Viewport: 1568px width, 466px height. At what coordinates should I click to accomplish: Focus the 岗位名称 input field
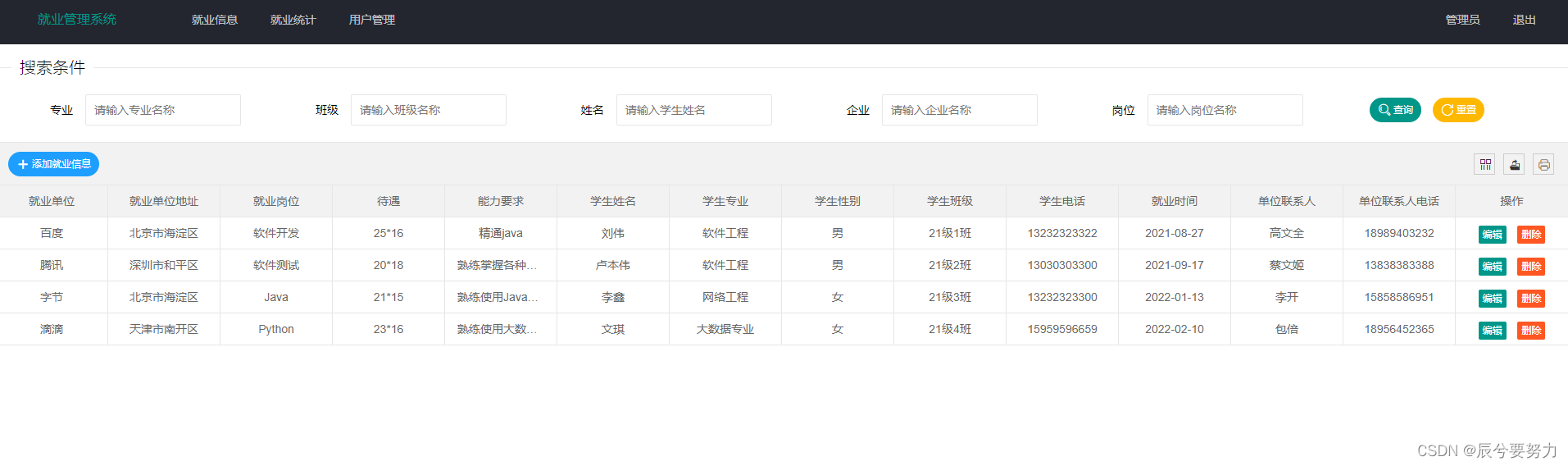tap(1225, 110)
